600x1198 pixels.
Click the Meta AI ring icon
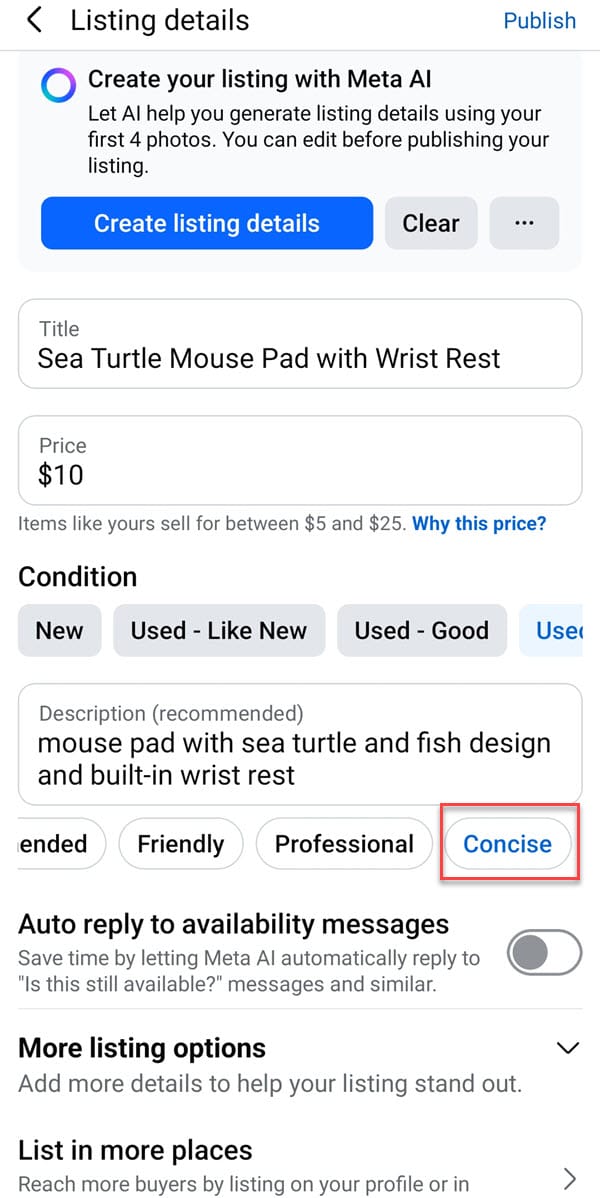tap(58, 88)
